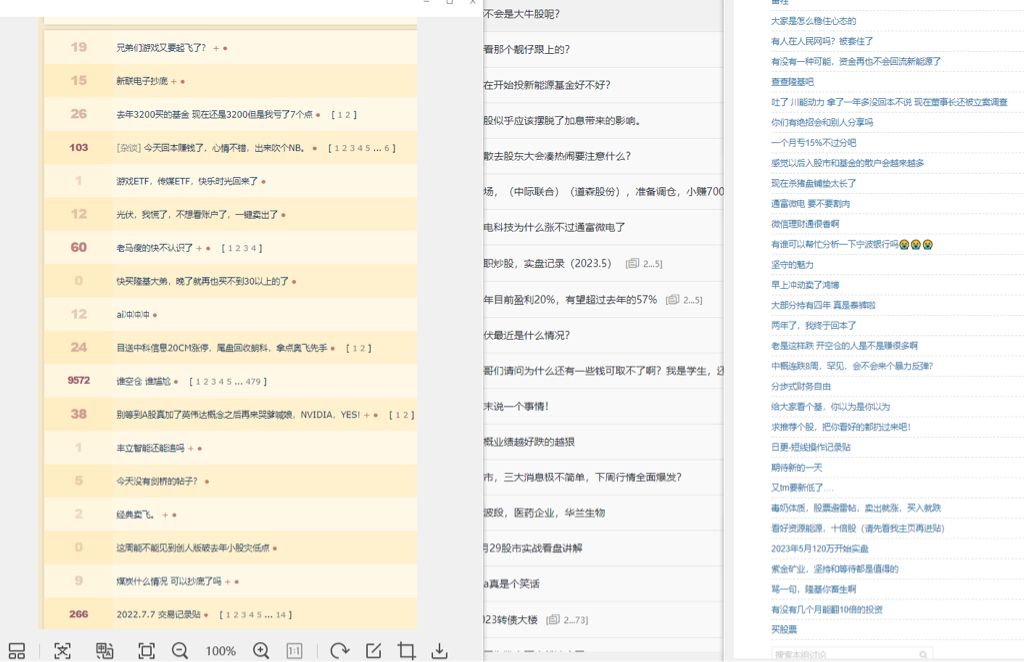Click the 100% zoom level readout
The height and width of the screenshot is (662, 1024).
click(221, 651)
